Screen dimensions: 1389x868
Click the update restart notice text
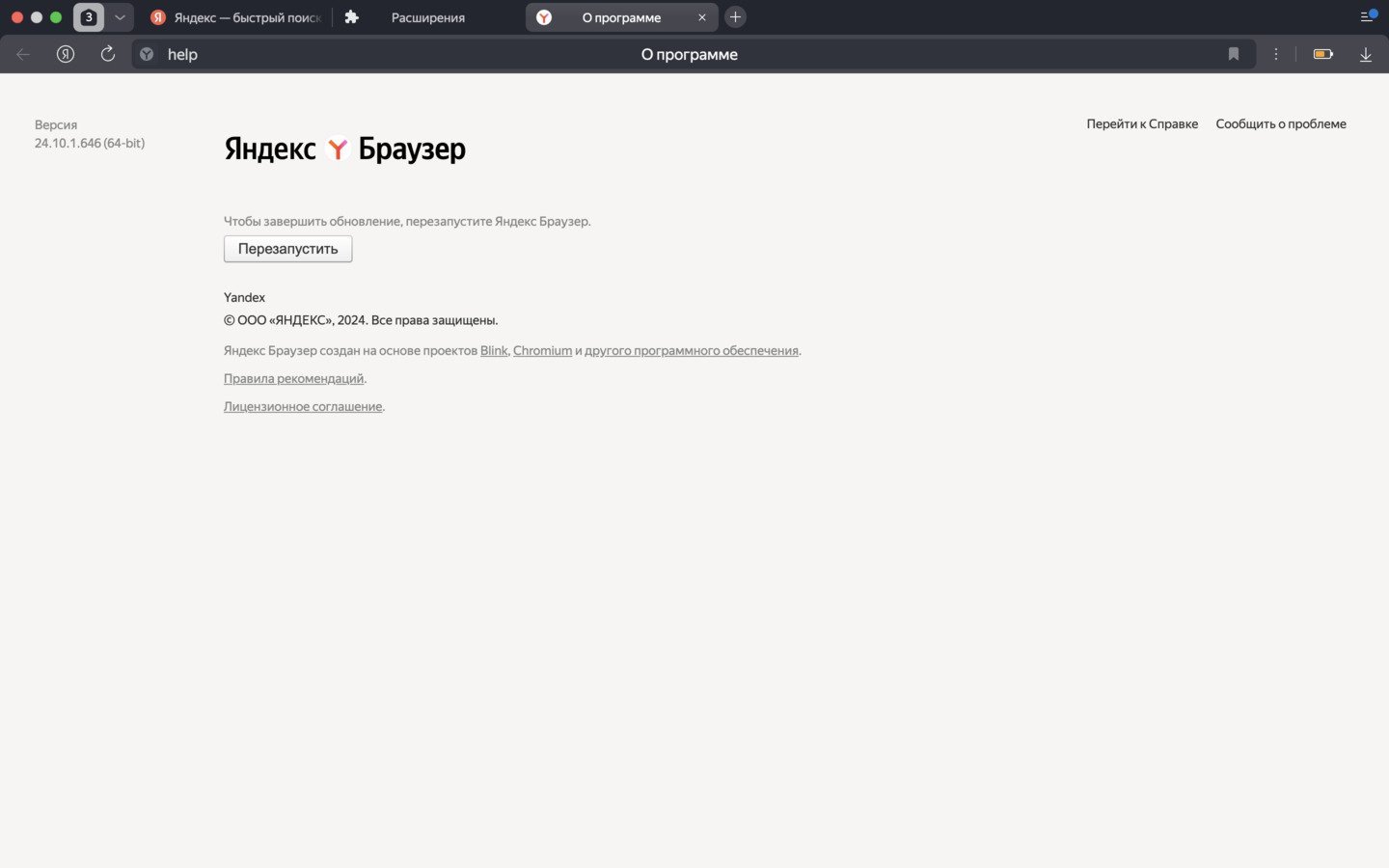pyautogui.click(x=407, y=221)
